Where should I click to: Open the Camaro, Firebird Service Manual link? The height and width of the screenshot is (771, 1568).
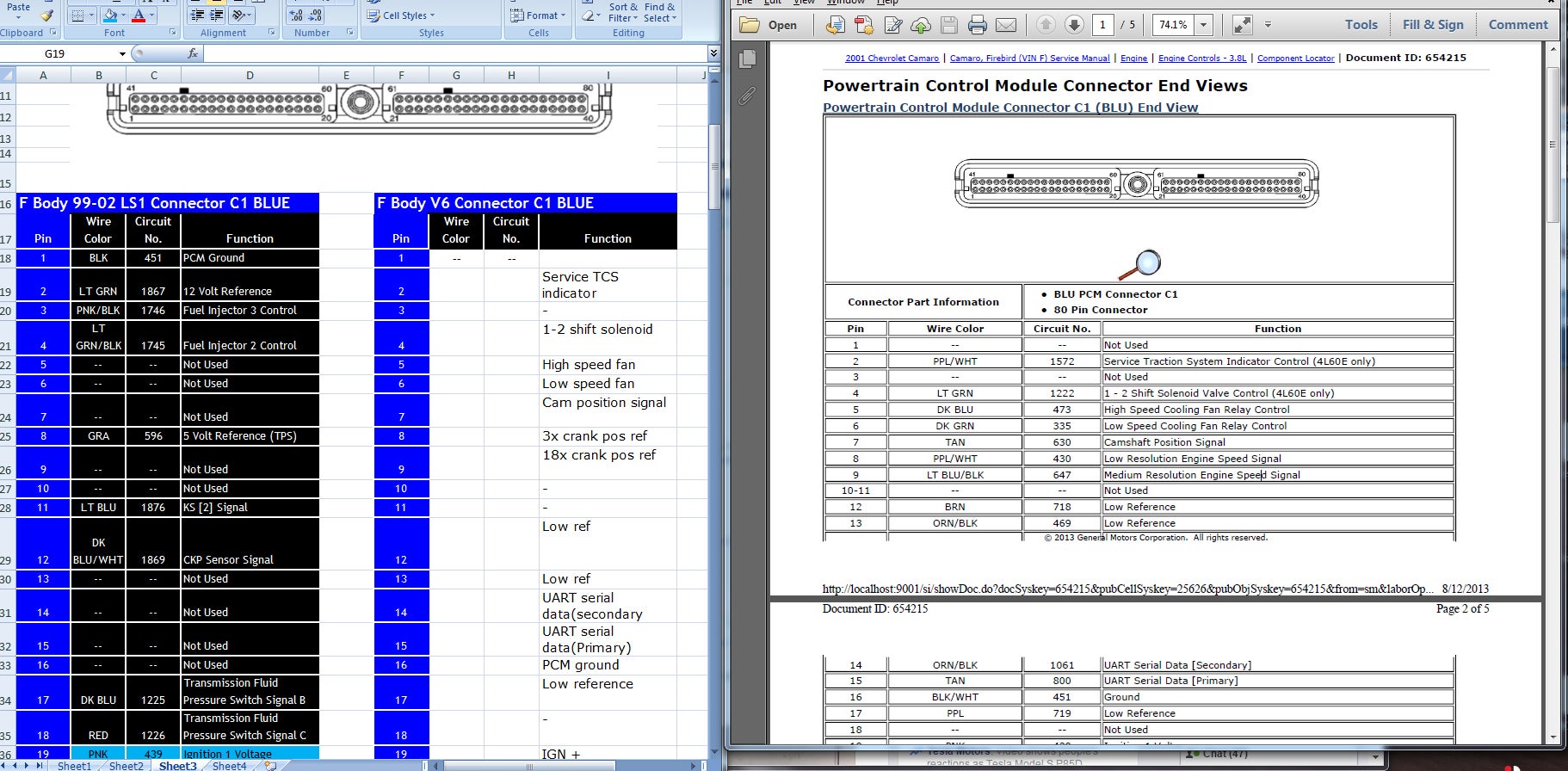click(x=1029, y=59)
